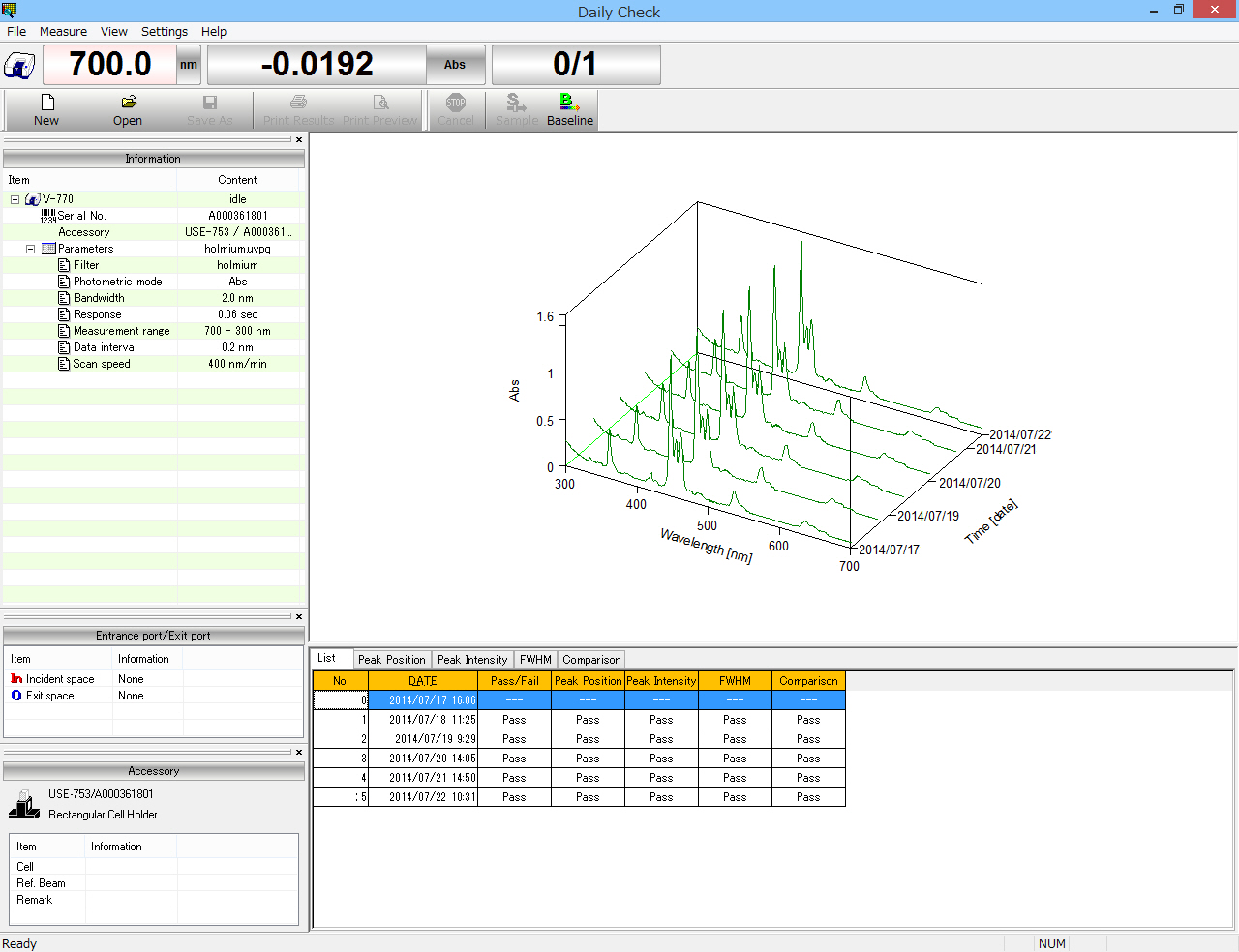This screenshot has height=952, width=1239.
Task: Open the Settings menu
Action: pyautogui.click(x=165, y=31)
